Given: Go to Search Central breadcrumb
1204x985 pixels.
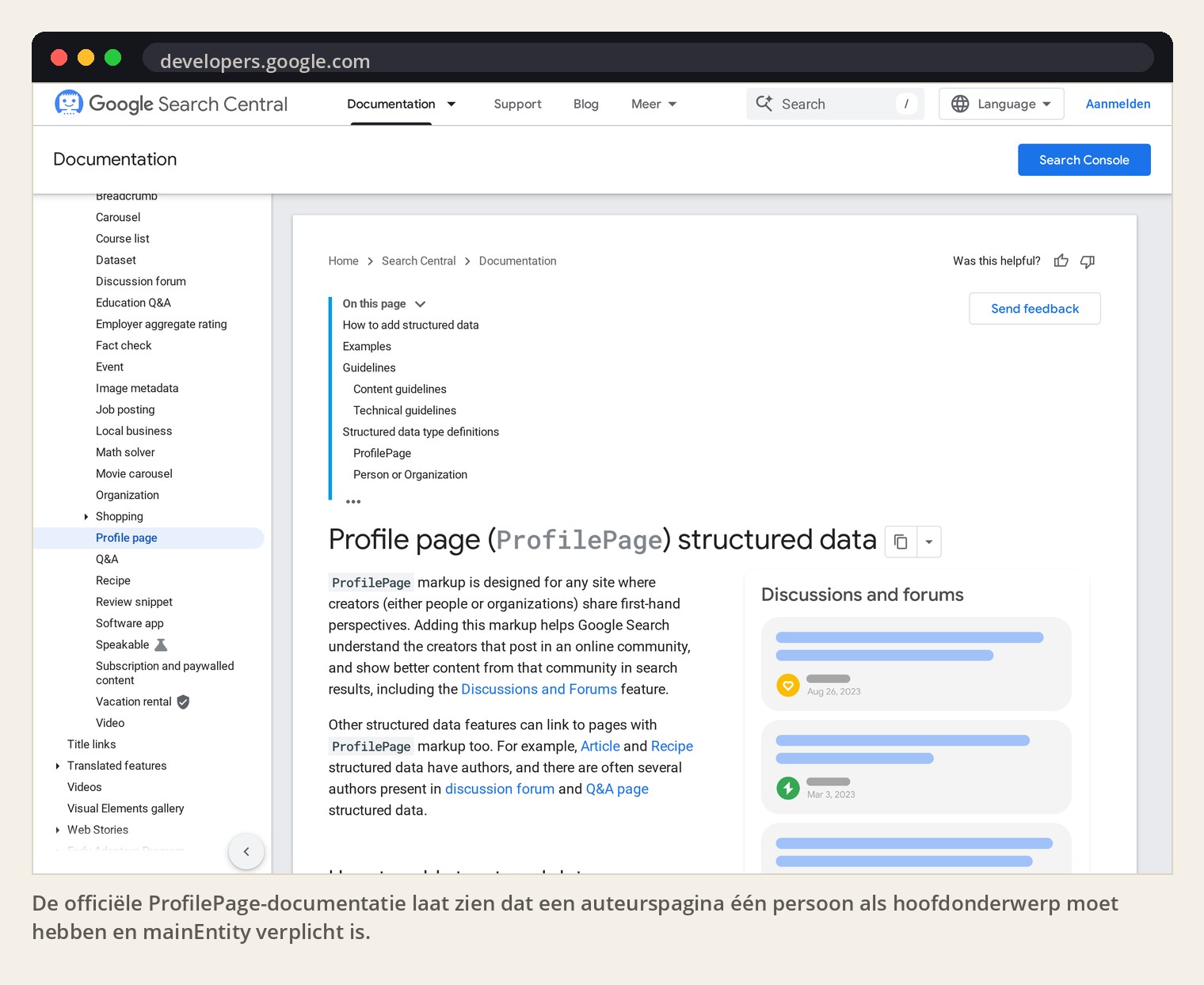Looking at the screenshot, I should pos(418,261).
